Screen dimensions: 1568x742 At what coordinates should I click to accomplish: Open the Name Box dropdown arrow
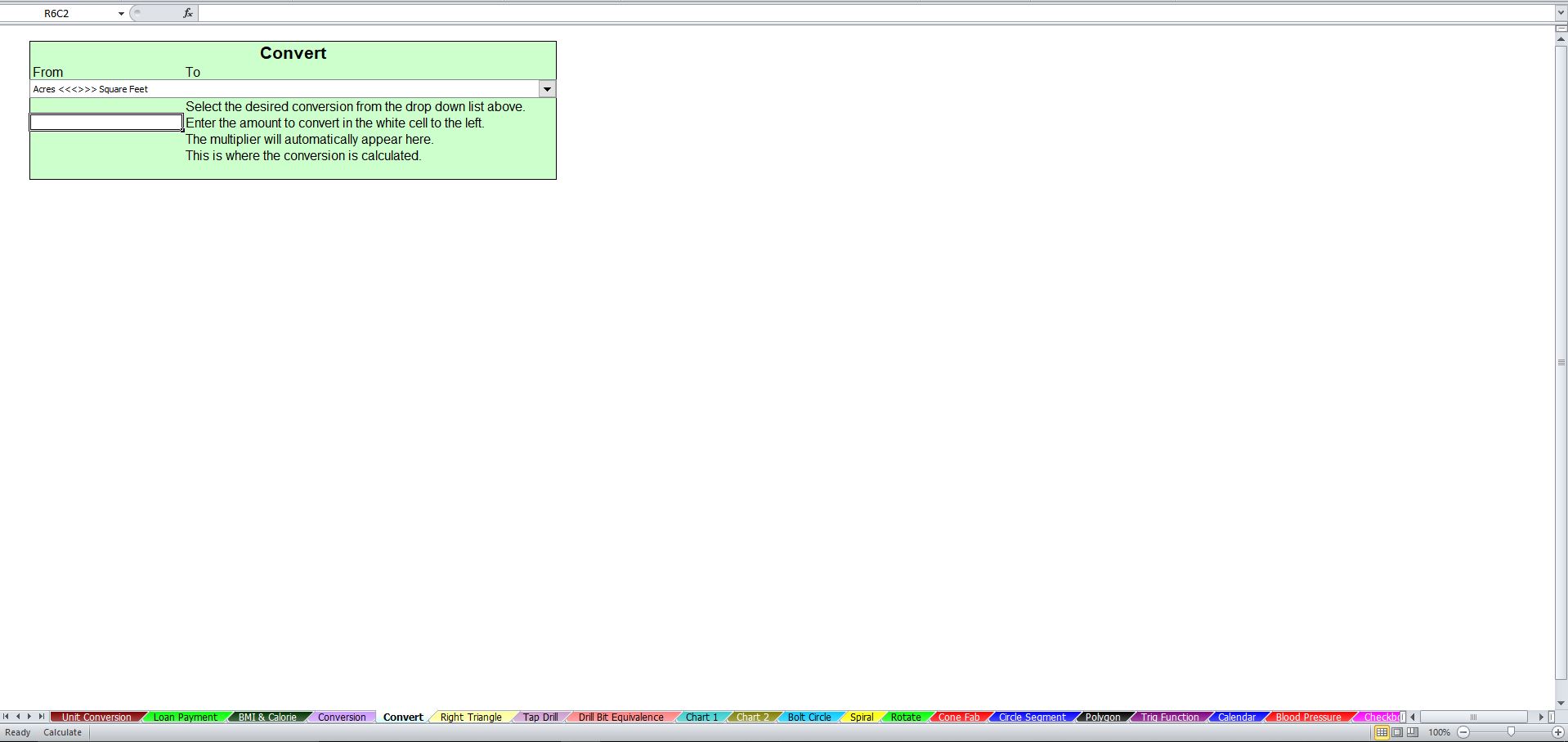coord(121,13)
